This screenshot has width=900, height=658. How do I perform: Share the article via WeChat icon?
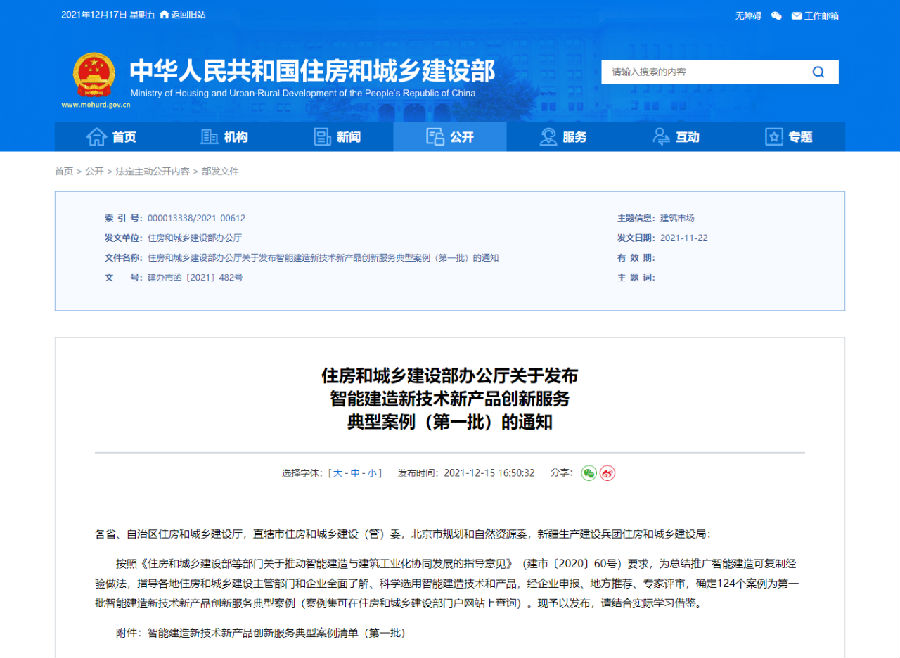click(x=589, y=473)
